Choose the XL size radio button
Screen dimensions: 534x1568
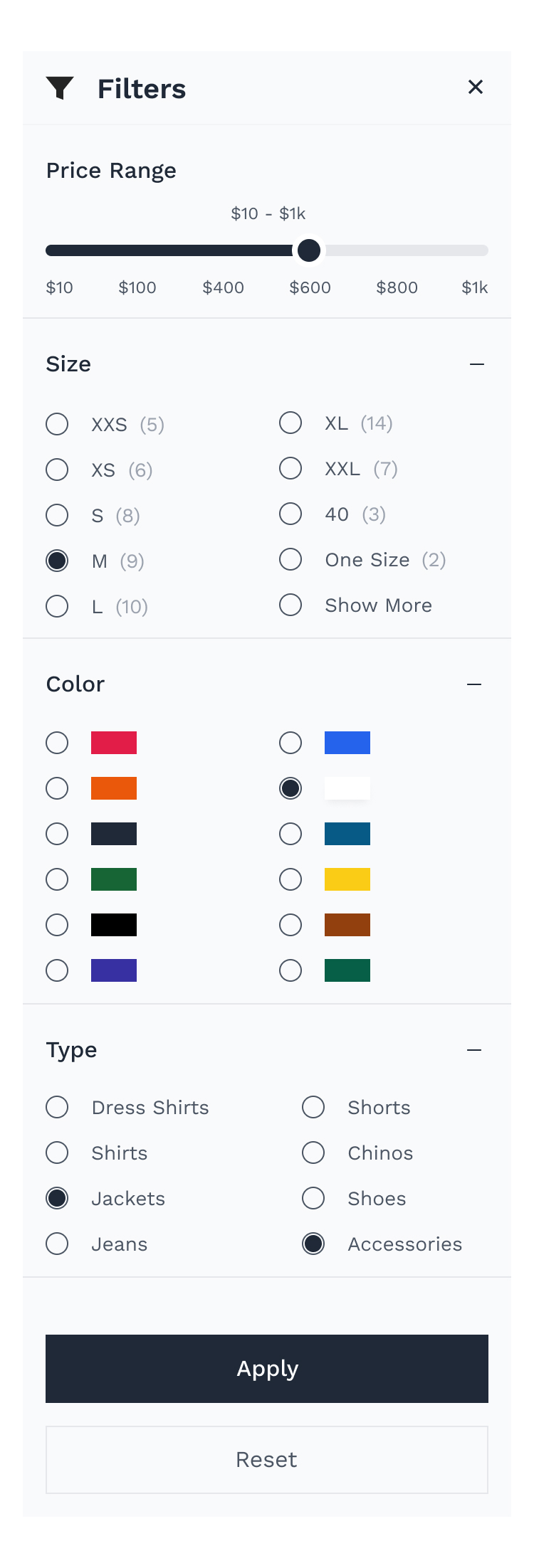point(290,423)
